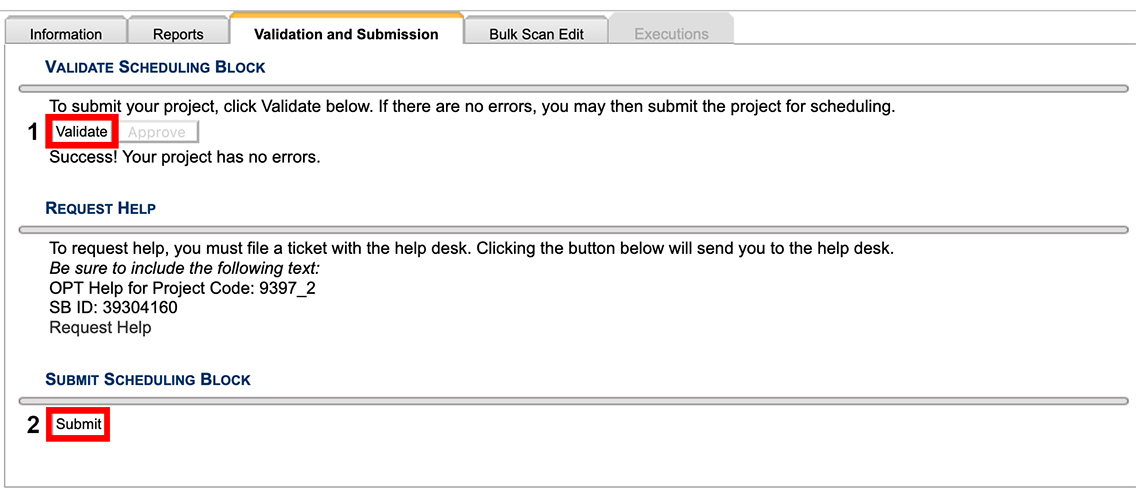
Task: Click the 'To submit your project' instruction text
Action: (472, 106)
